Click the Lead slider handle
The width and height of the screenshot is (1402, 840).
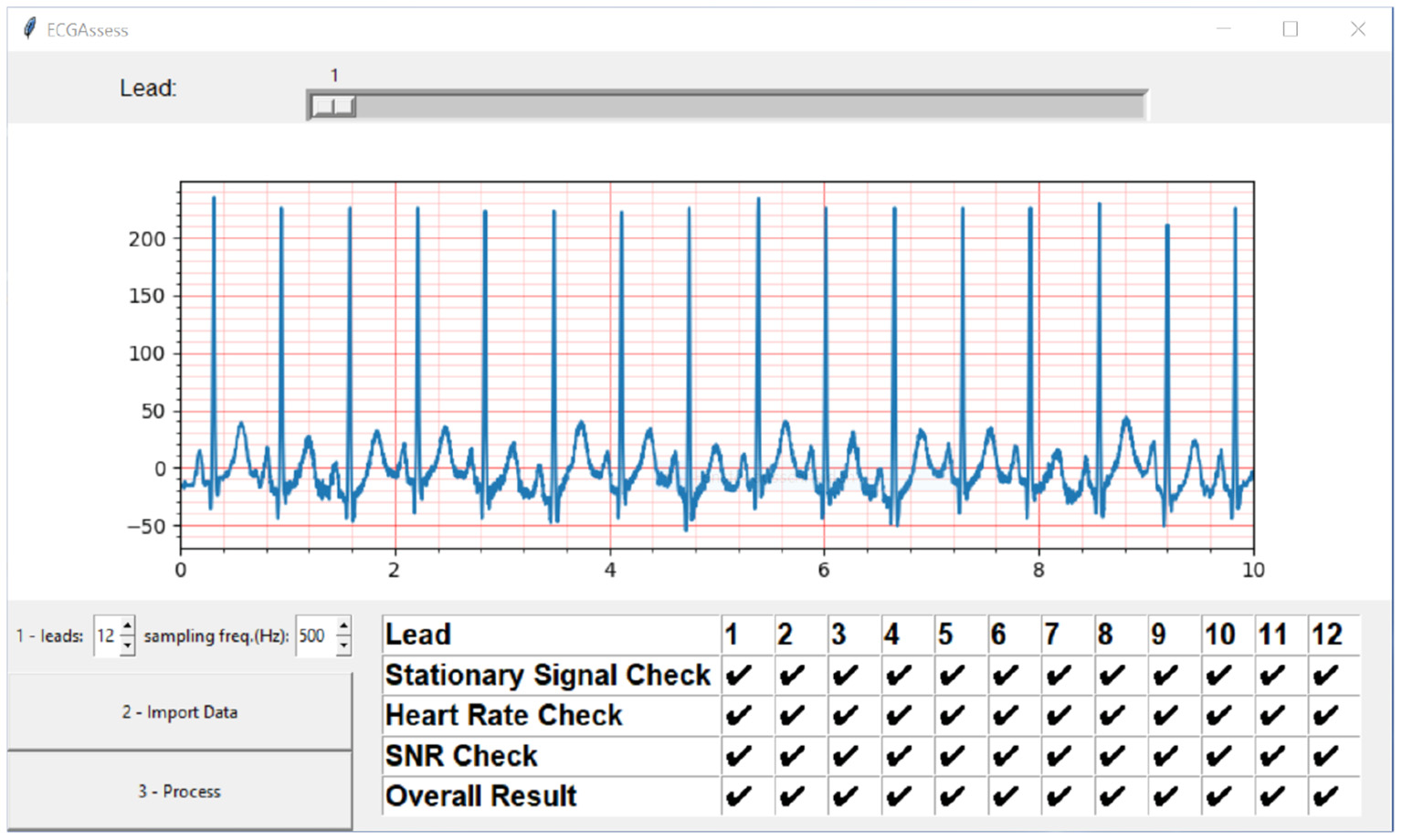tap(333, 107)
